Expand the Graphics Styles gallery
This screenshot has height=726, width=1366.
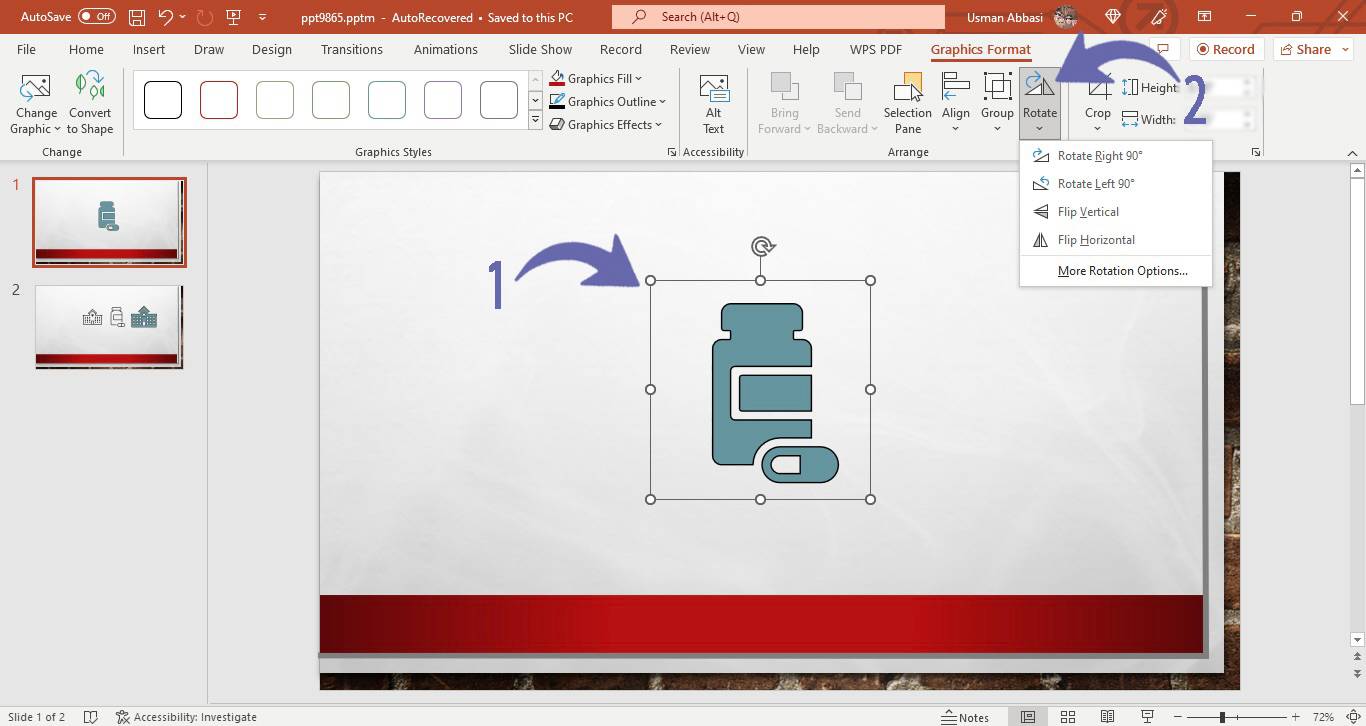(535, 122)
